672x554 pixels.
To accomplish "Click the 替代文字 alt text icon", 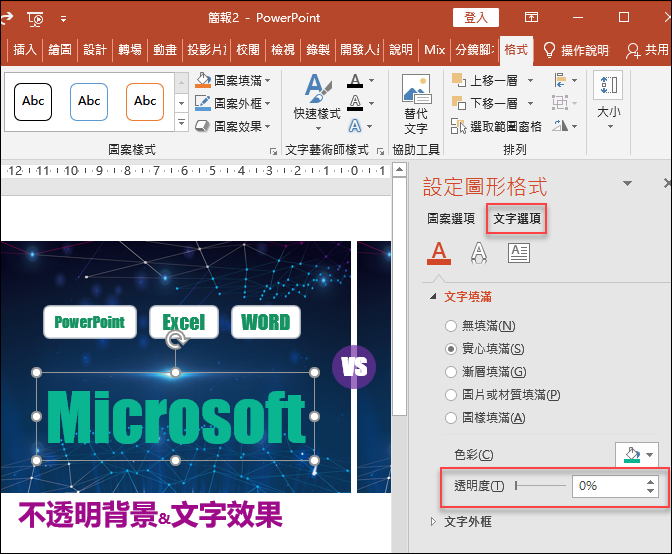I will point(416,104).
